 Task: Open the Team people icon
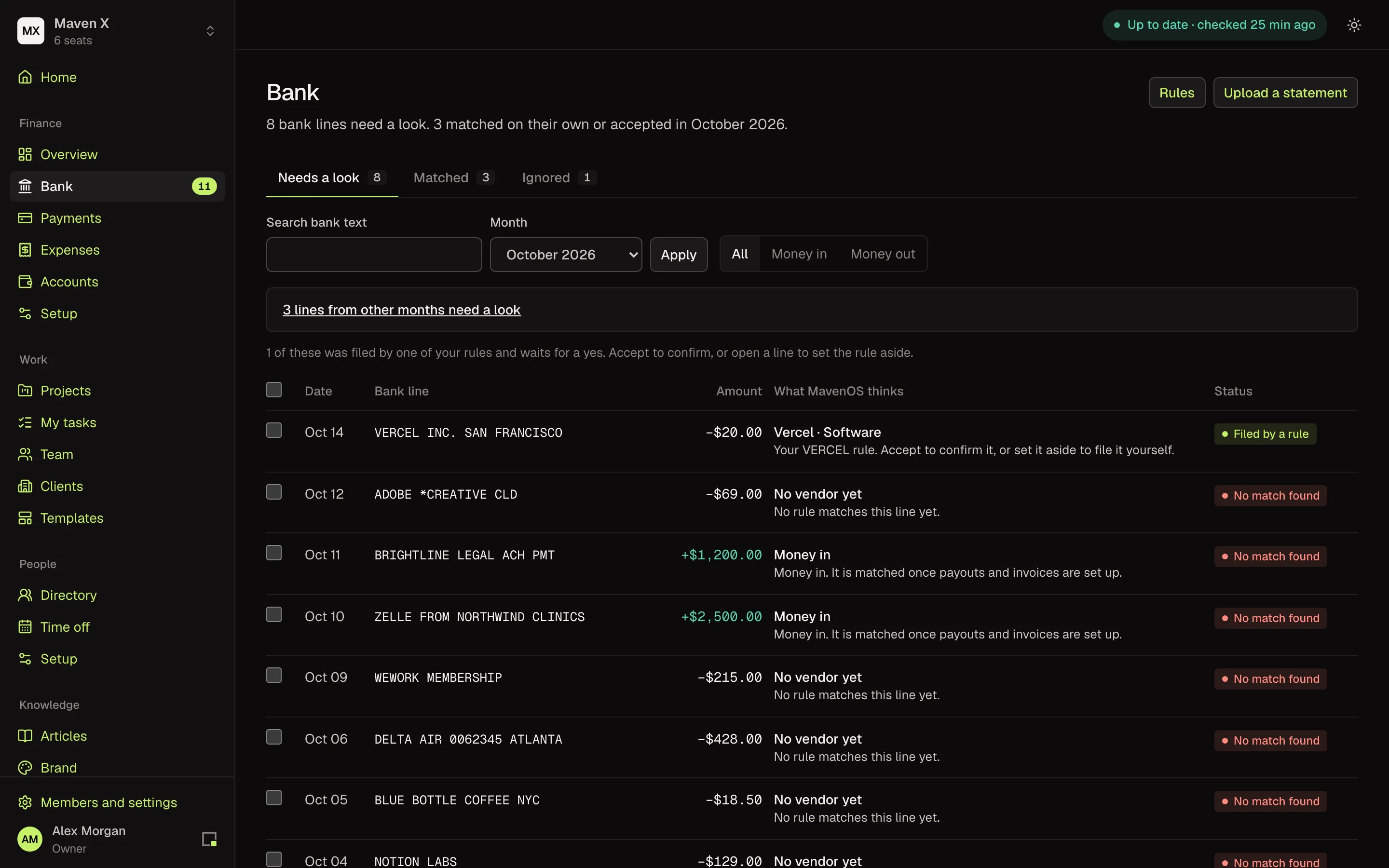click(x=25, y=454)
